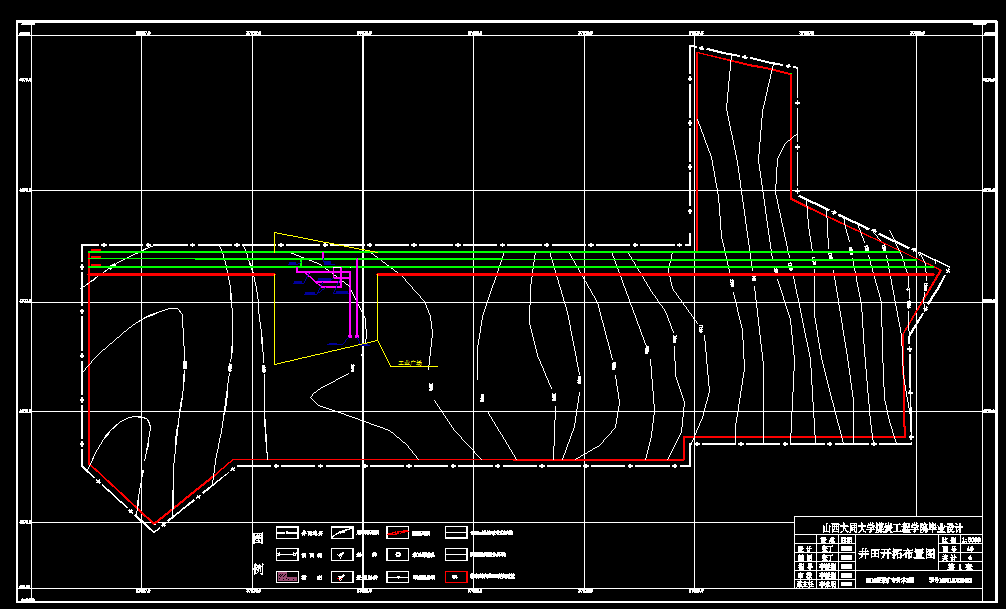This screenshot has height=609, width=1006.
Task: Click the pink hatched legend symbol box
Action: 287,576
